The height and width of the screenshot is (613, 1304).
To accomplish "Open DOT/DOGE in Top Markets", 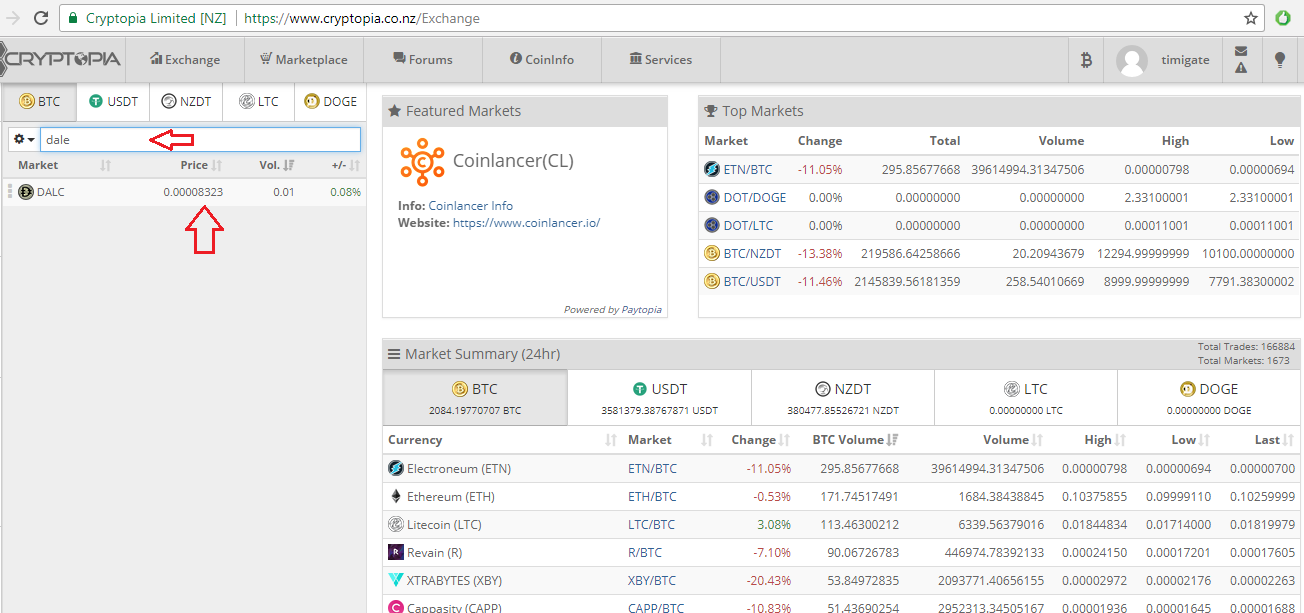I will click(x=756, y=197).
